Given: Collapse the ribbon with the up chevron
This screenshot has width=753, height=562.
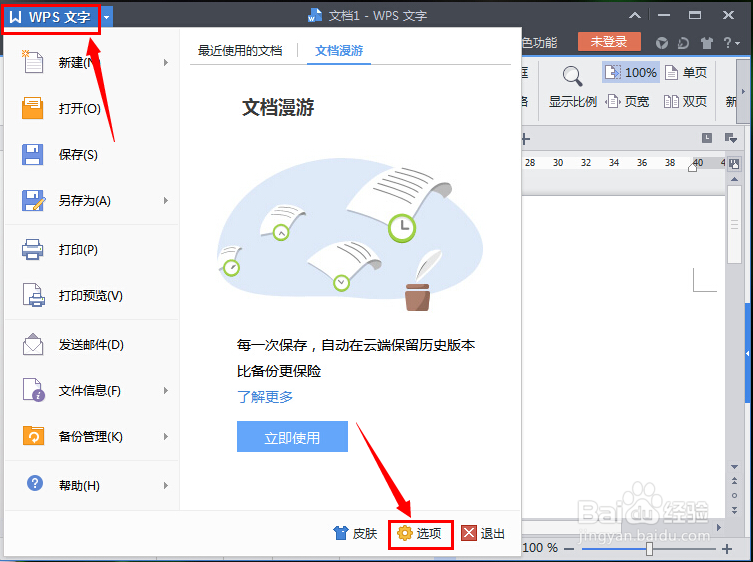Looking at the screenshot, I should [635, 15].
